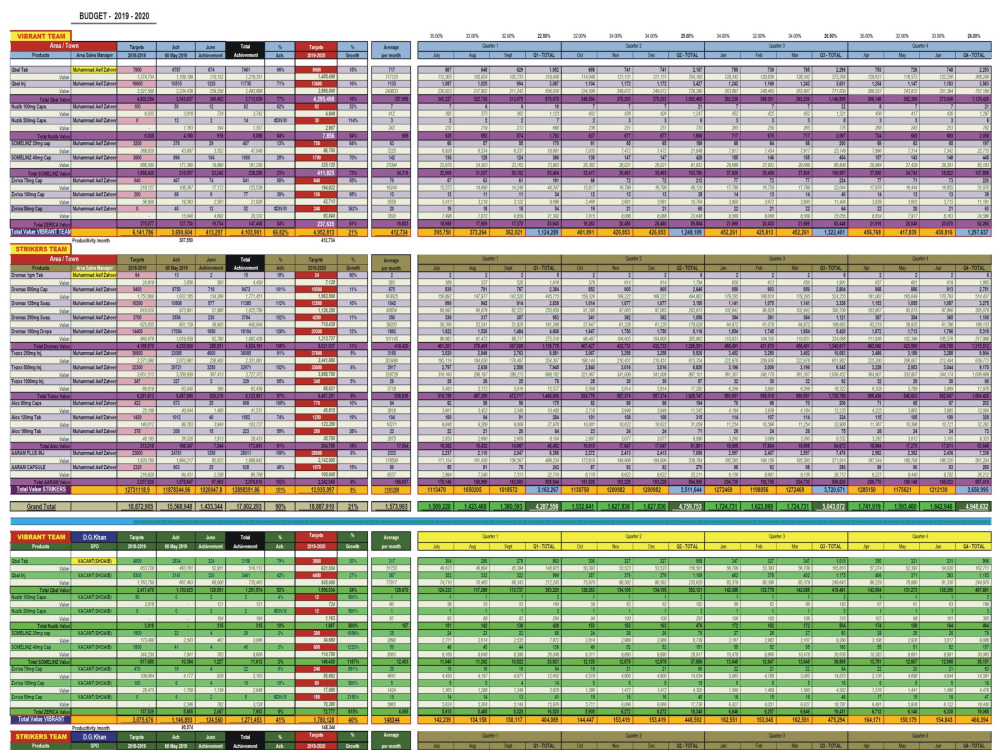Click the 15,568,948 grand total cell
The height and width of the screenshot is (750, 1000).
coord(175,506)
